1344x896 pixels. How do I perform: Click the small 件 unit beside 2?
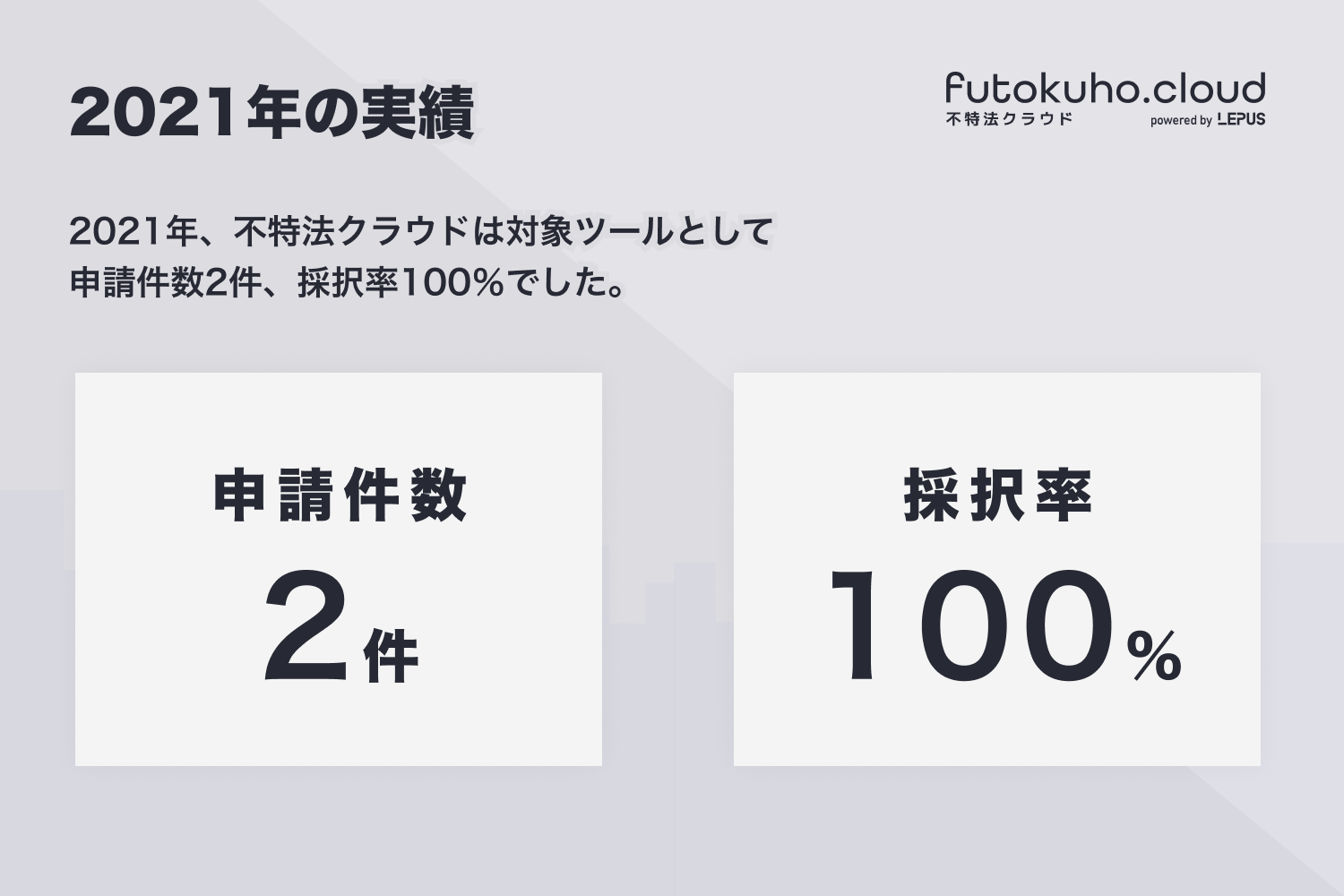pos(392,655)
